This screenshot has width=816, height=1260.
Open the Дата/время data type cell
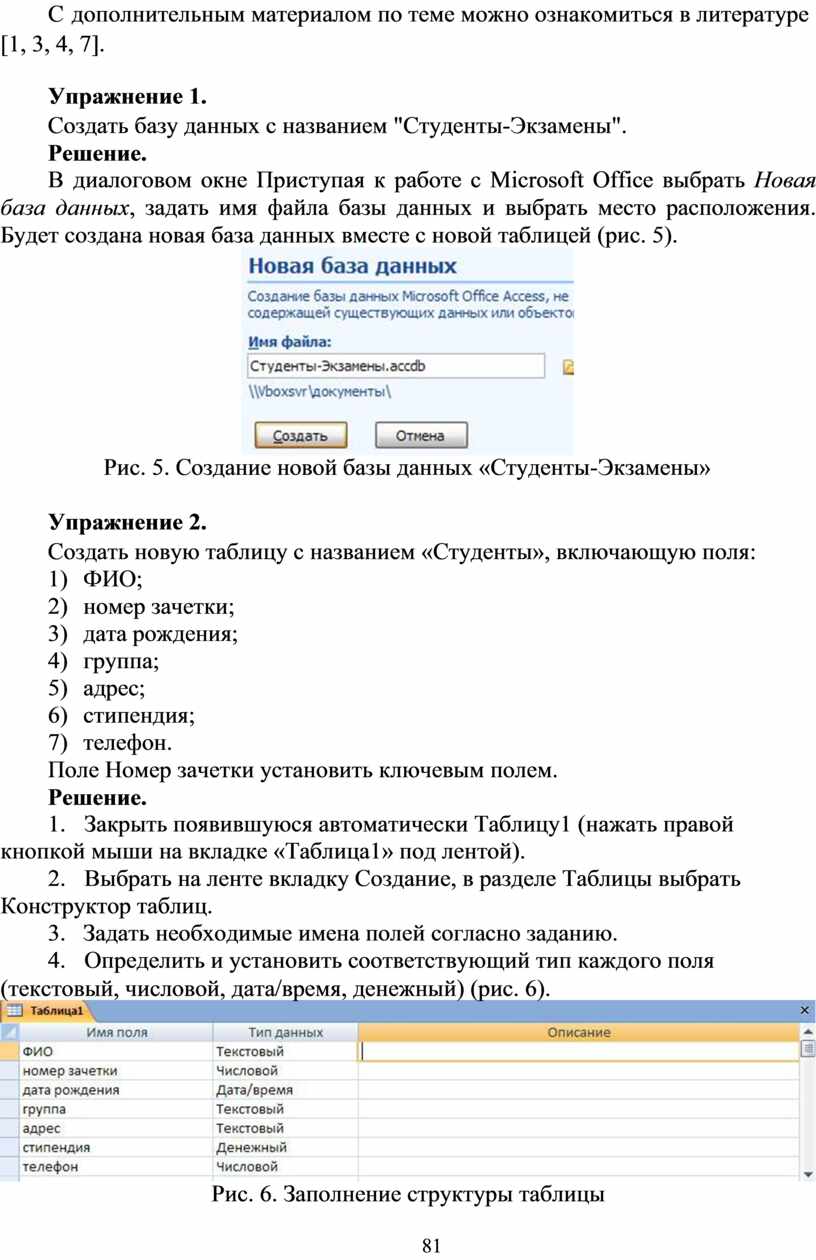click(x=285, y=1090)
